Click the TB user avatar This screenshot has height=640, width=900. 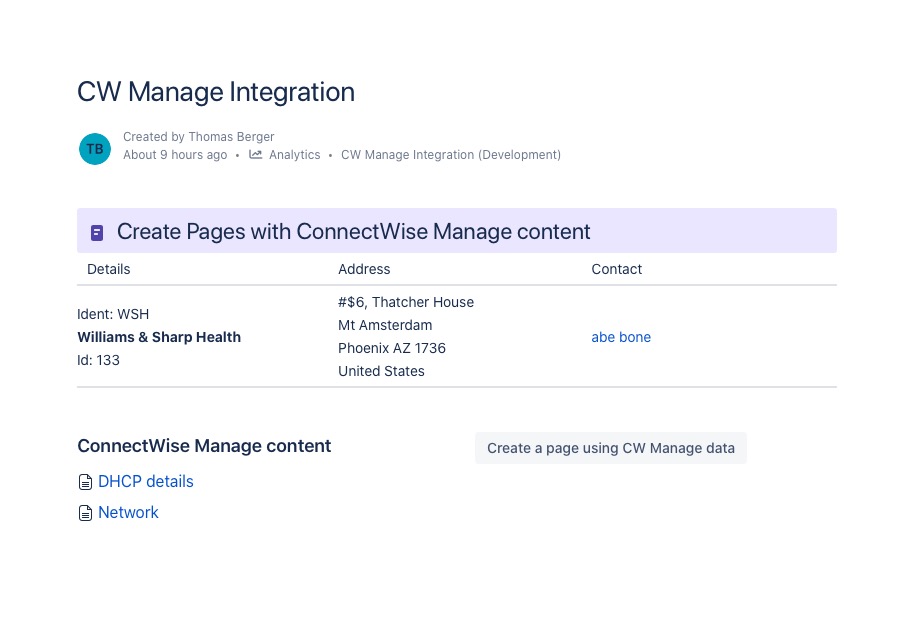[95, 149]
